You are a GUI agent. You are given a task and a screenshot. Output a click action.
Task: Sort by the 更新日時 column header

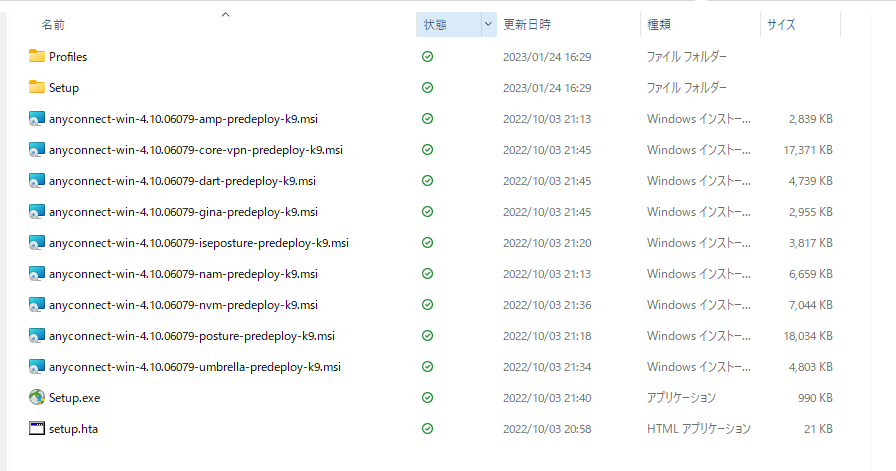(527, 25)
